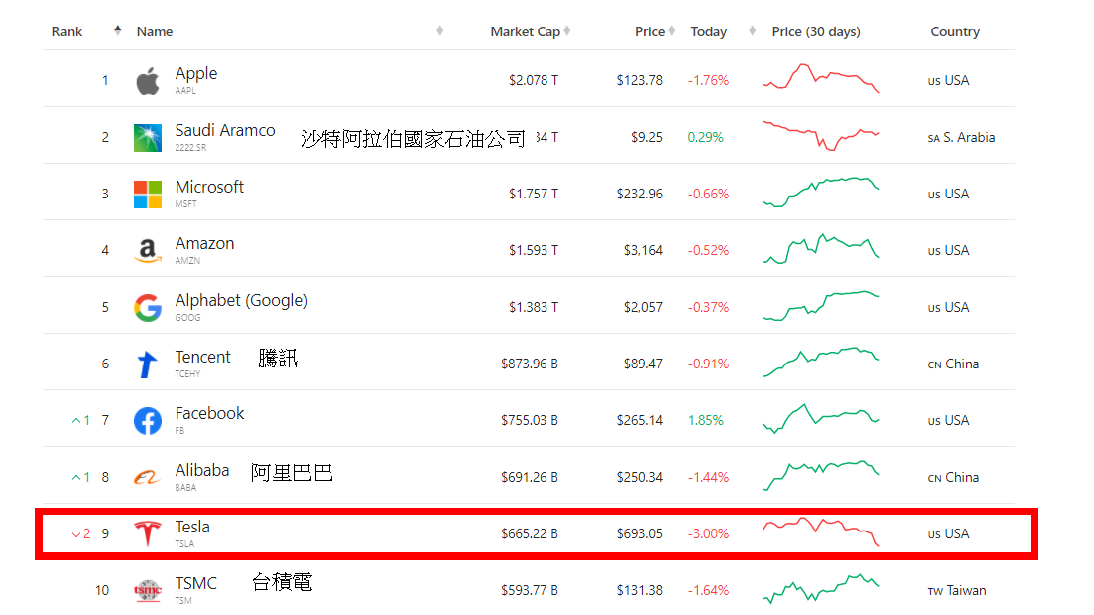Image resolution: width=1094 pixels, height=615 pixels.
Task: Open Microsoft 30-day price chart
Action: tap(820, 192)
